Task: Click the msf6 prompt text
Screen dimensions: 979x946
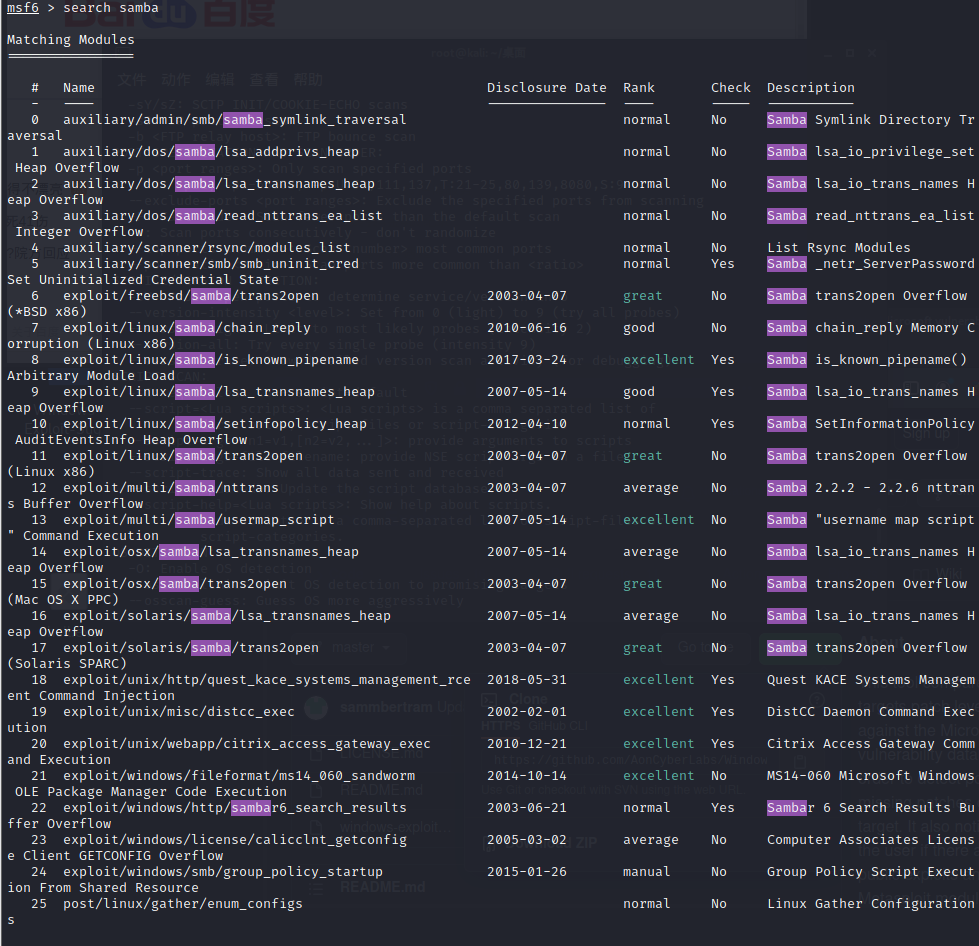Action: pyautogui.click(x=22, y=8)
